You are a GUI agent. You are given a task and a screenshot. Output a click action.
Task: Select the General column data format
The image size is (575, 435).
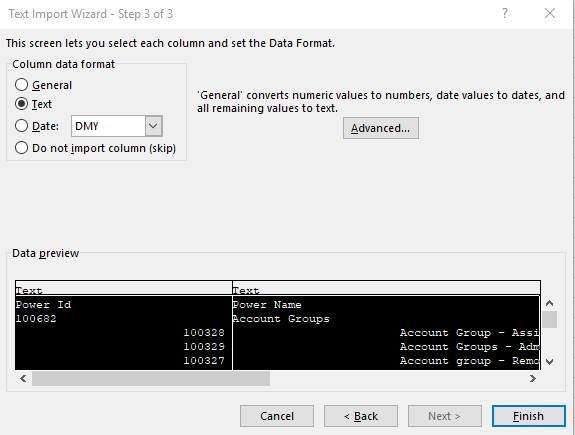click(21, 85)
